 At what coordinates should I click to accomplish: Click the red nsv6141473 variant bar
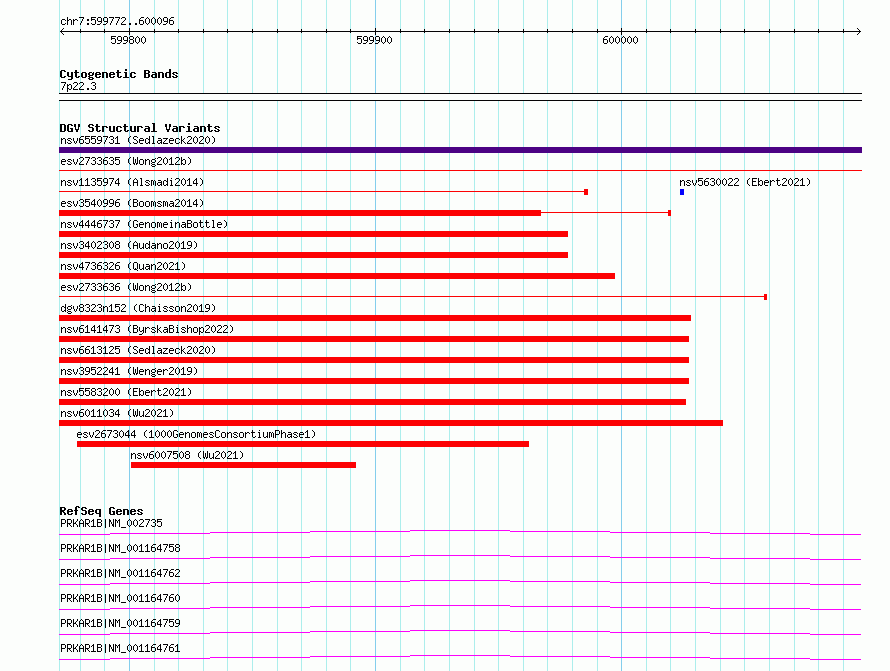374,339
